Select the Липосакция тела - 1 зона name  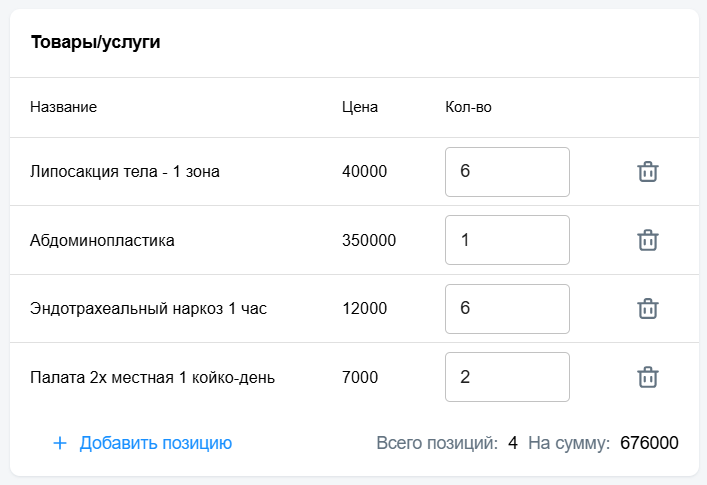[125, 172]
